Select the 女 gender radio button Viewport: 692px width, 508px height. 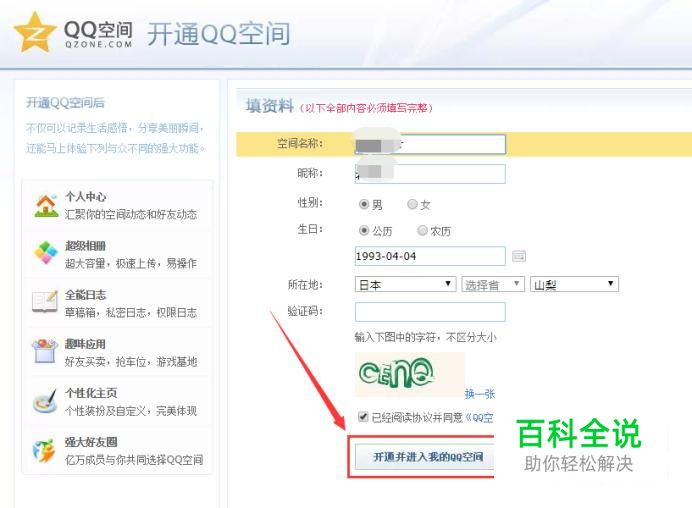(x=412, y=204)
